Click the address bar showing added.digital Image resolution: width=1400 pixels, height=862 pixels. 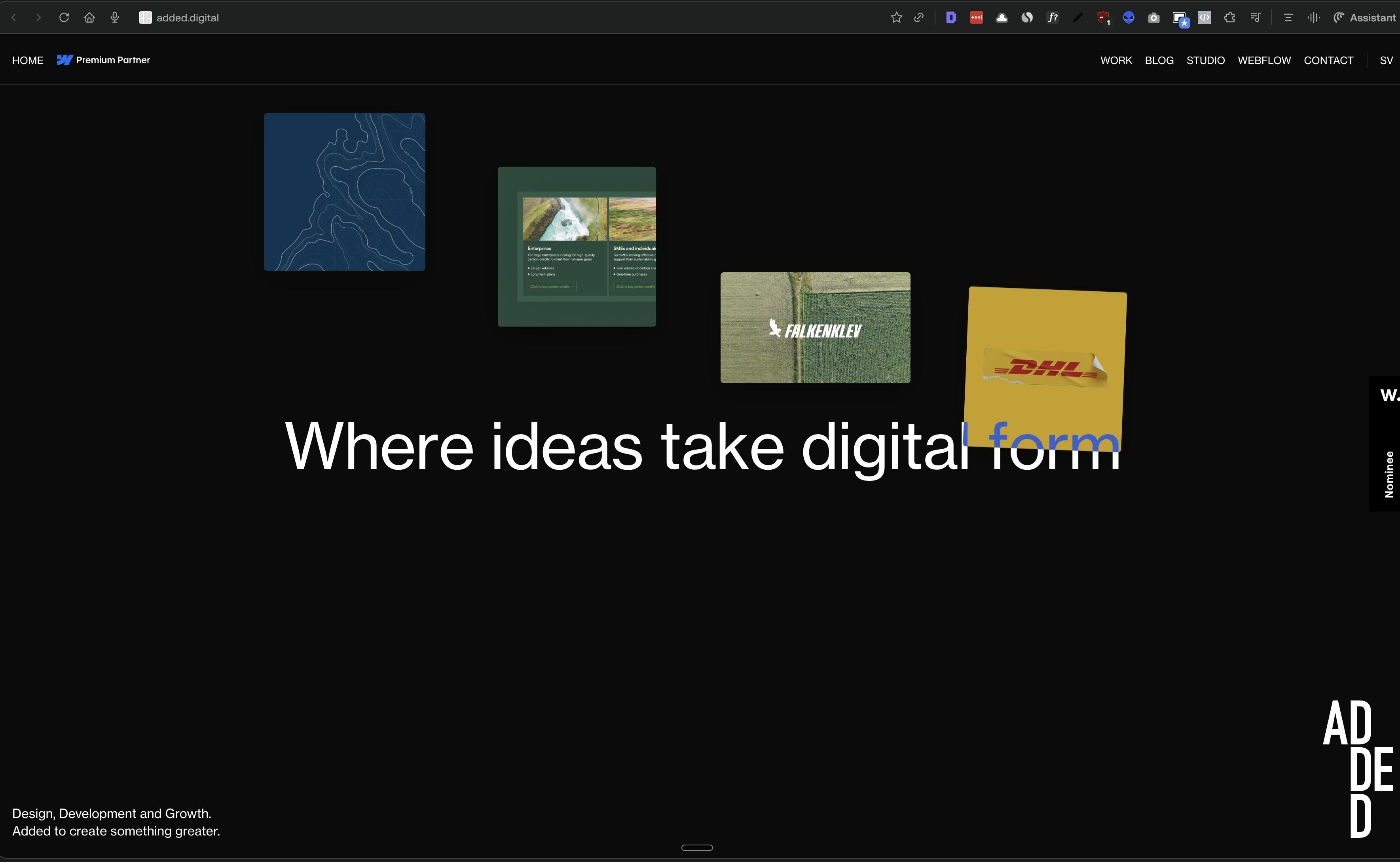[x=188, y=18]
